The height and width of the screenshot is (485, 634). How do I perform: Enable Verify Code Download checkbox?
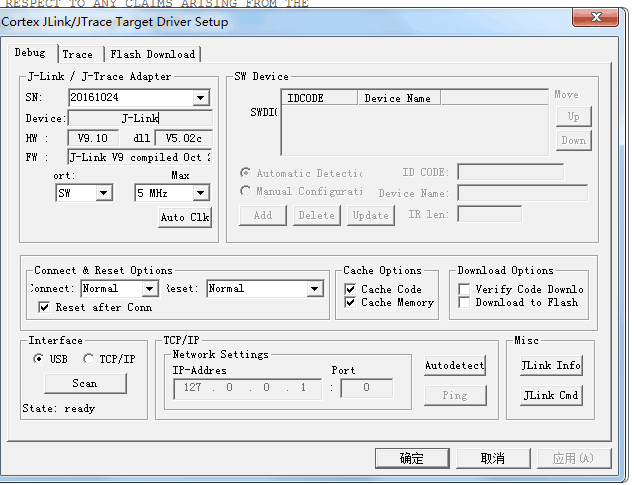tap(464, 289)
